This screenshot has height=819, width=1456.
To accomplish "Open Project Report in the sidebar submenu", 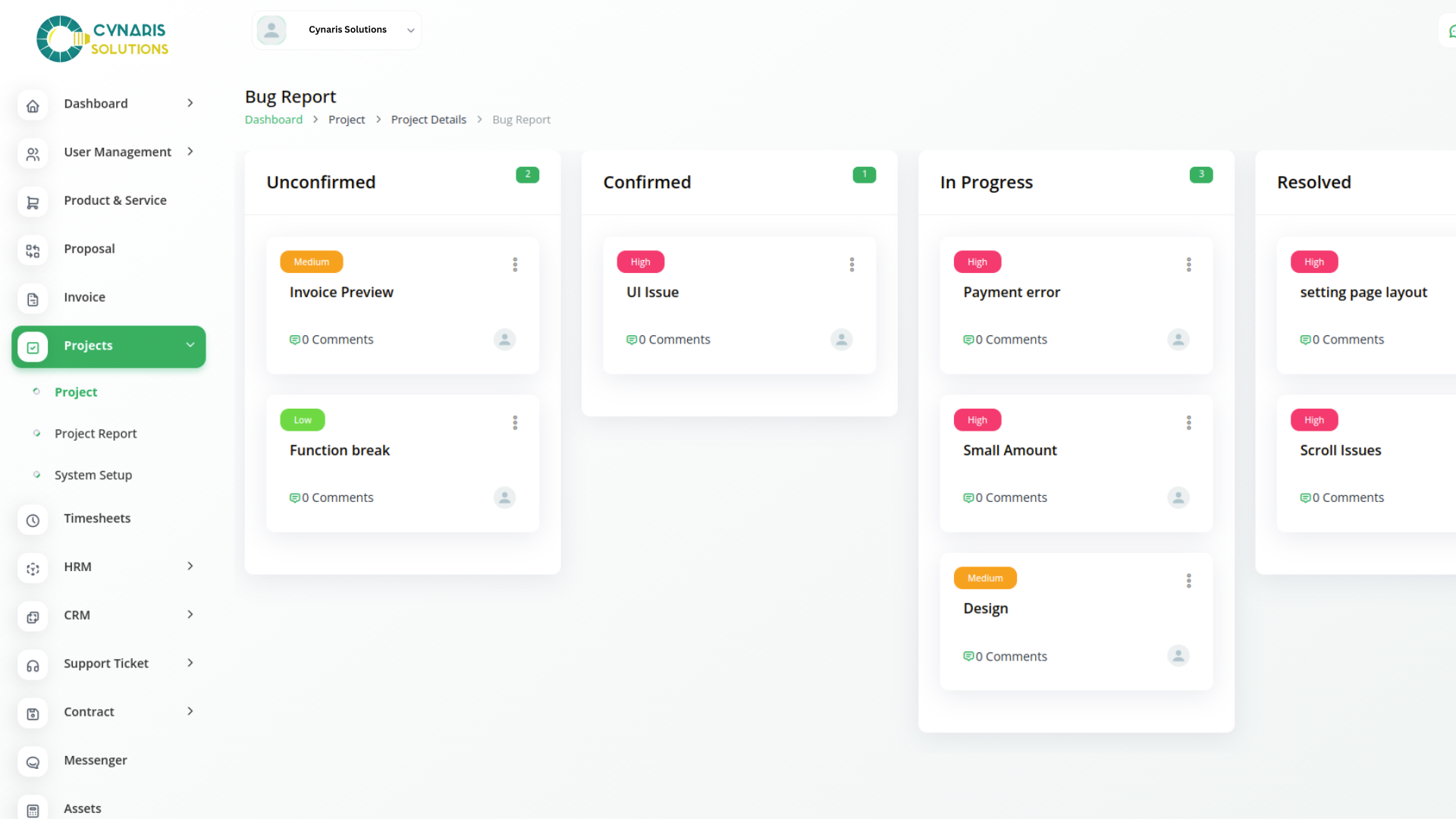I will point(96,434).
